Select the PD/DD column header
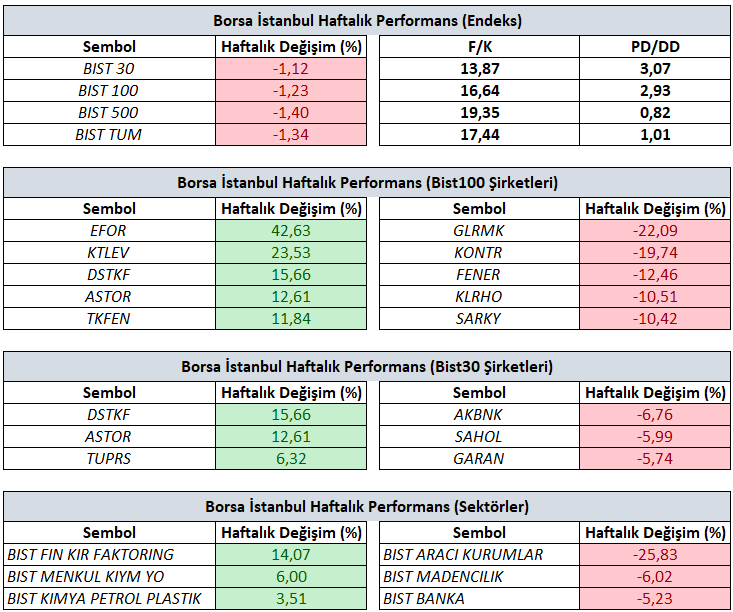733x612 pixels. coord(654,47)
